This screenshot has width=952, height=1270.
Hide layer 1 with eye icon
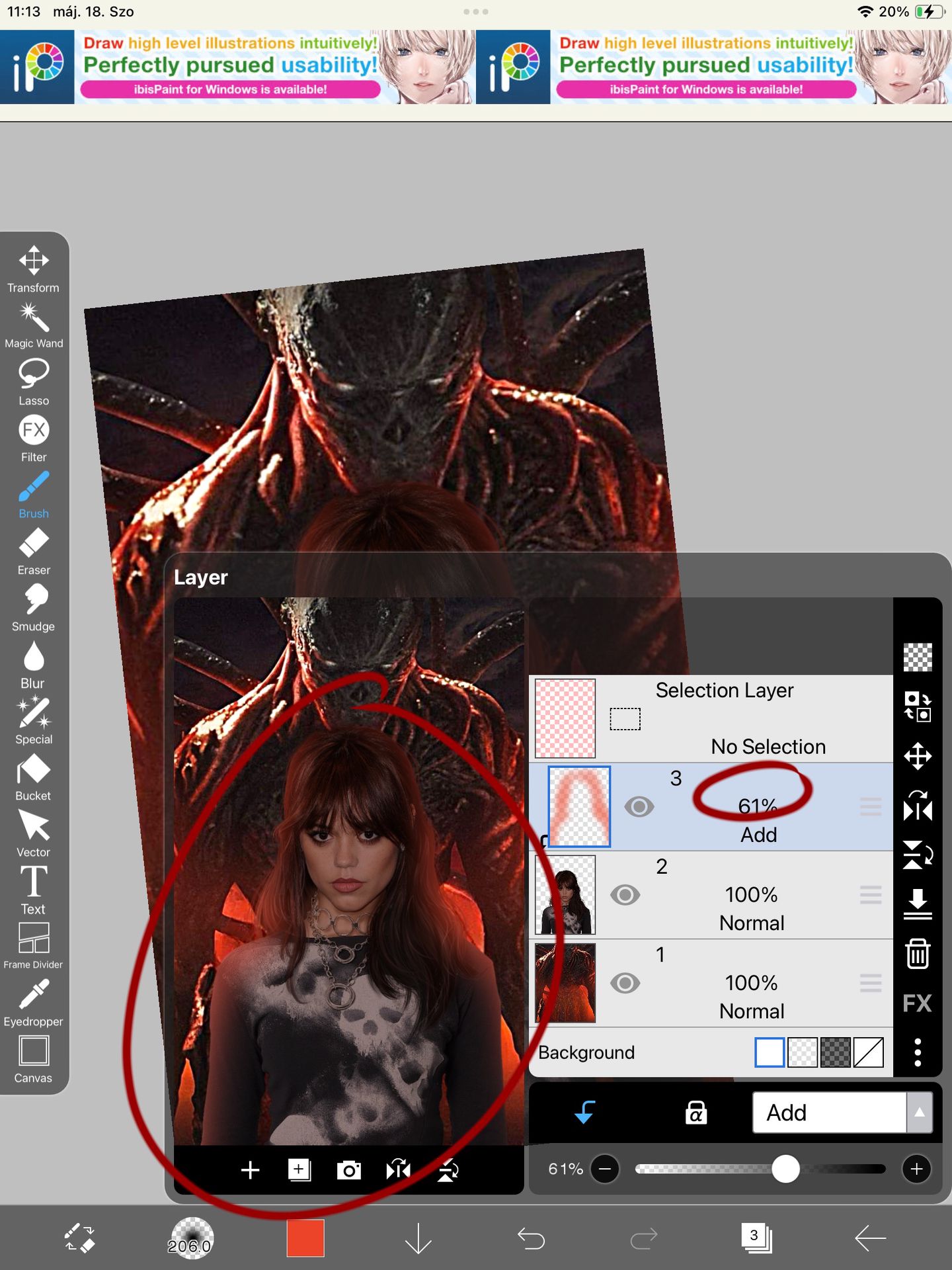[x=625, y=983]
